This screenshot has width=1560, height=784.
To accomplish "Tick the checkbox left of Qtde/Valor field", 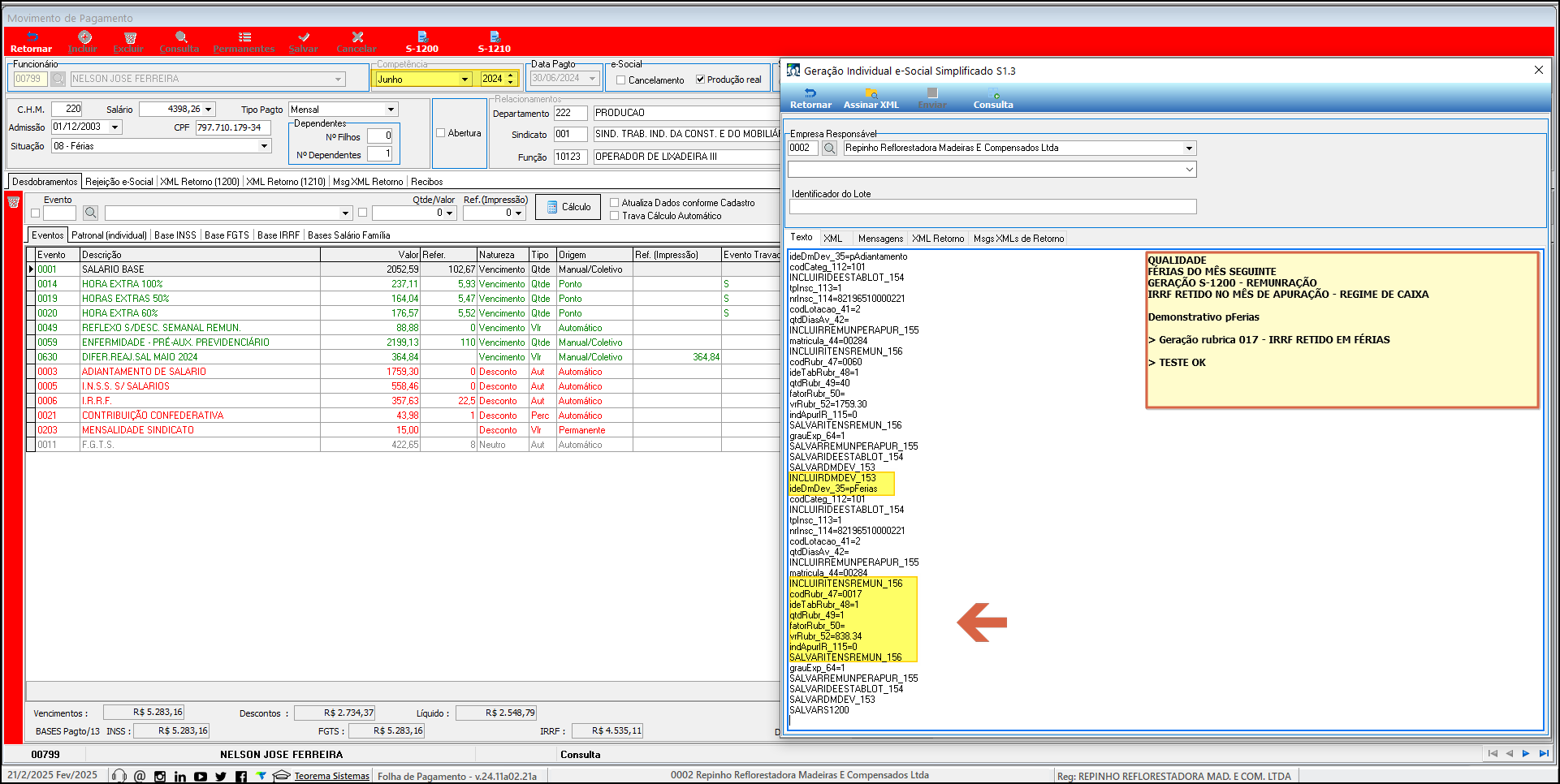I will coord(362,213).
